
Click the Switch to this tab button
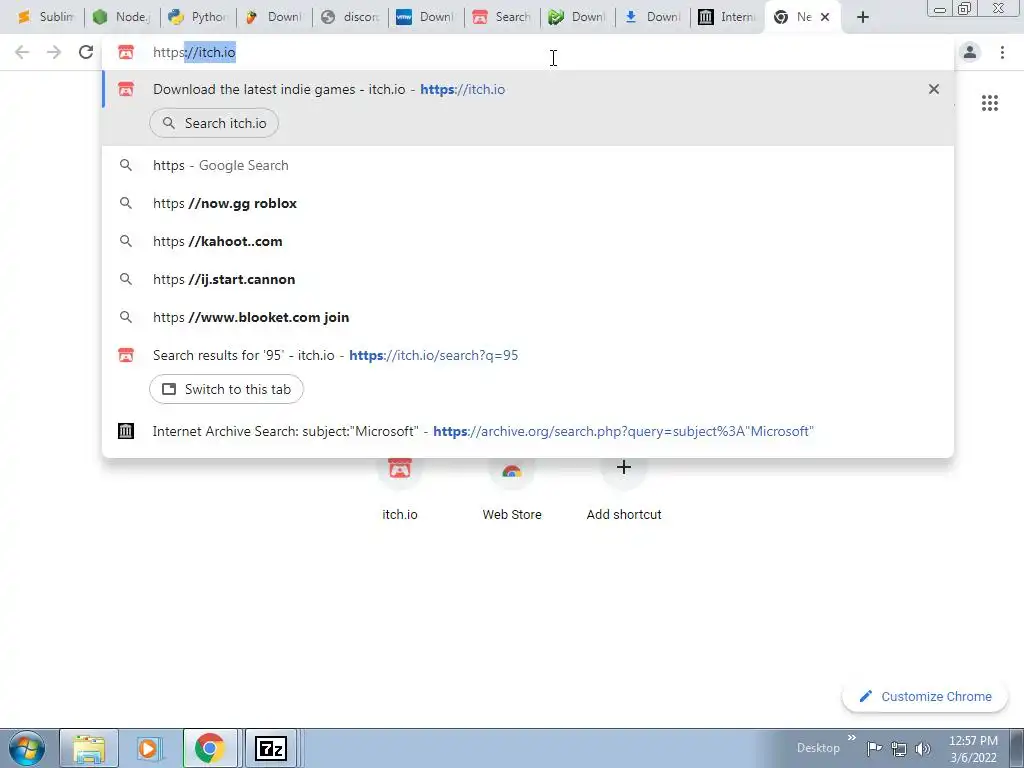pos(226,389)
